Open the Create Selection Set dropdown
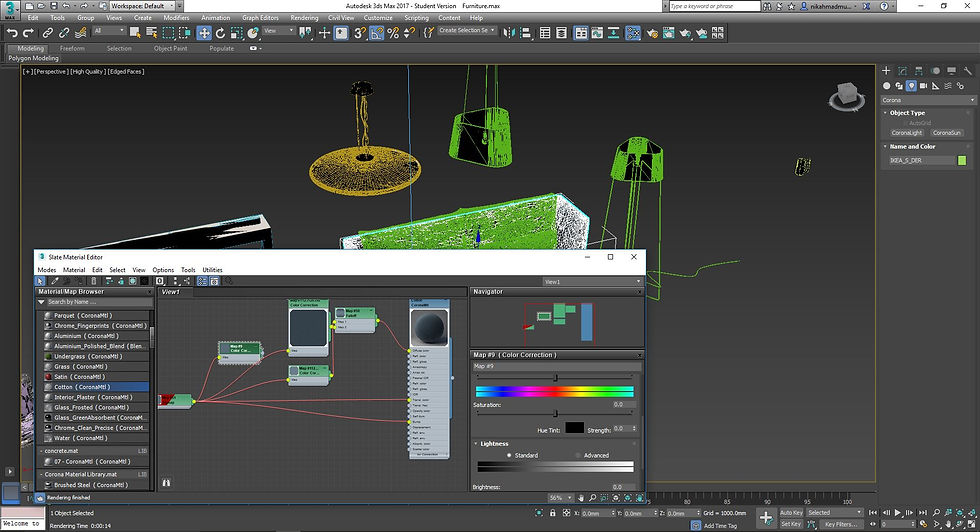980x532 pixels. pos(466,31)
